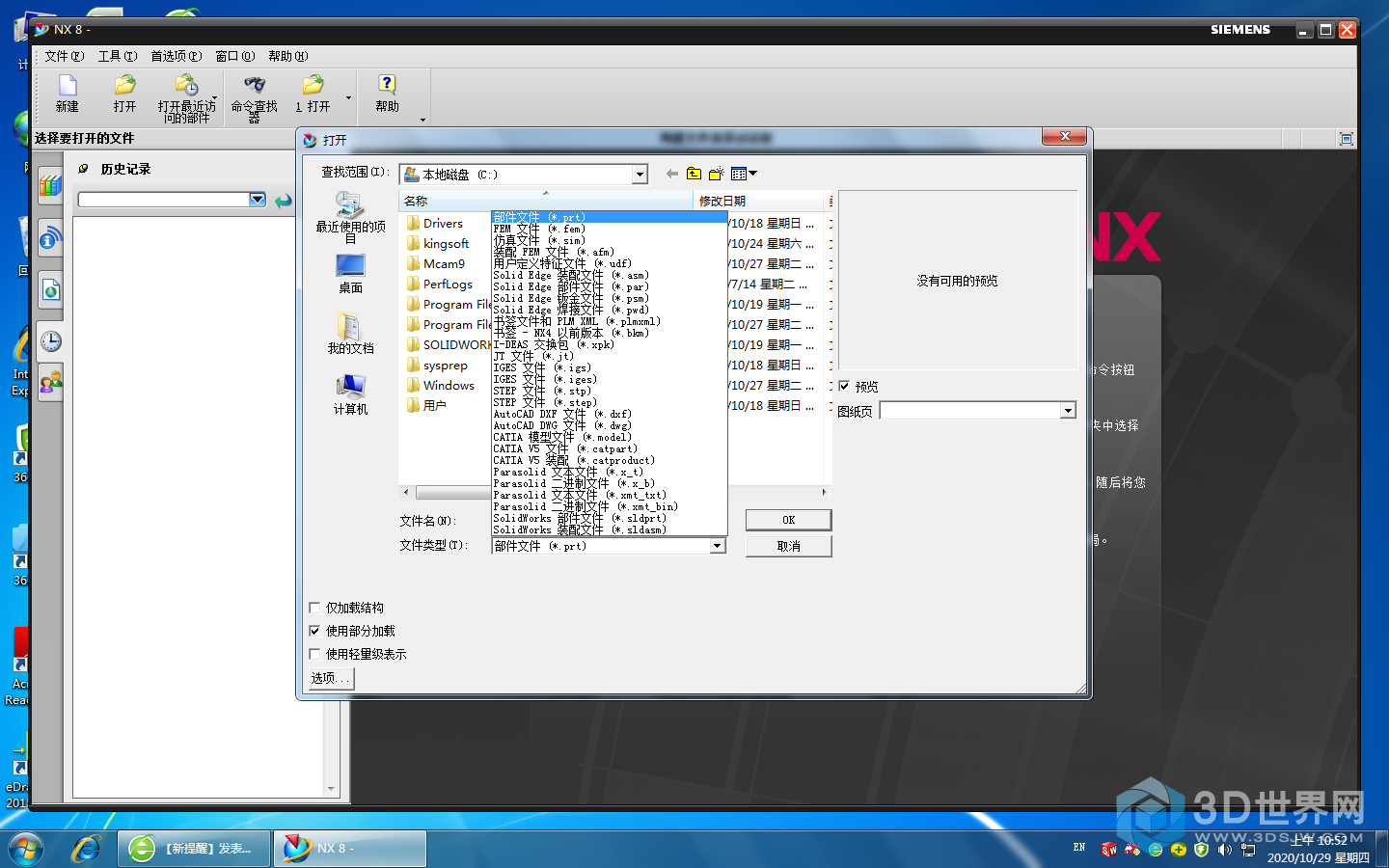1389x868 pixels.
Task: Click the Up One Level folder icon
Action: point(694,174)
